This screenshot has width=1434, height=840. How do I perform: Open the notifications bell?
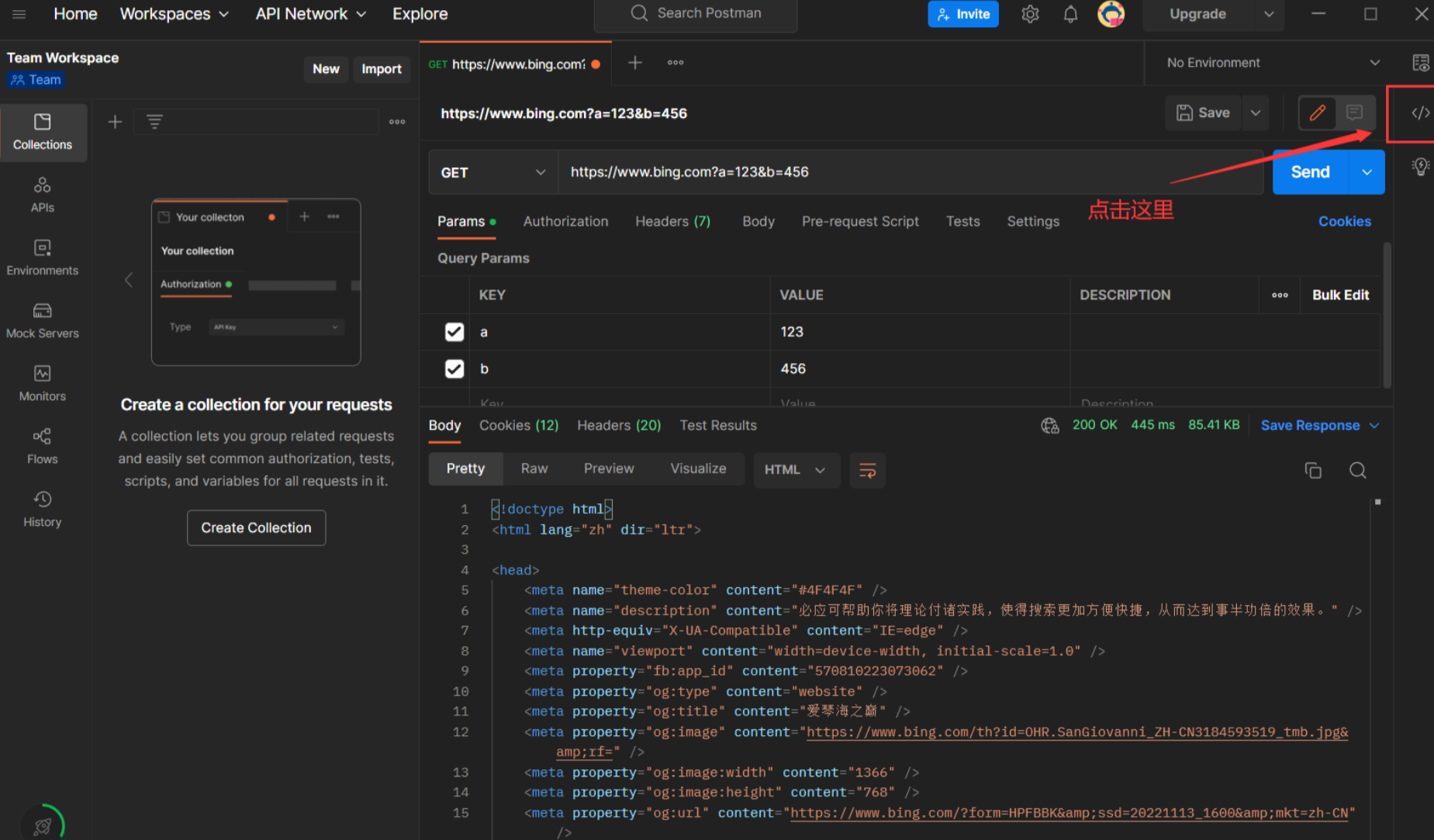[x=1070, y=14]
